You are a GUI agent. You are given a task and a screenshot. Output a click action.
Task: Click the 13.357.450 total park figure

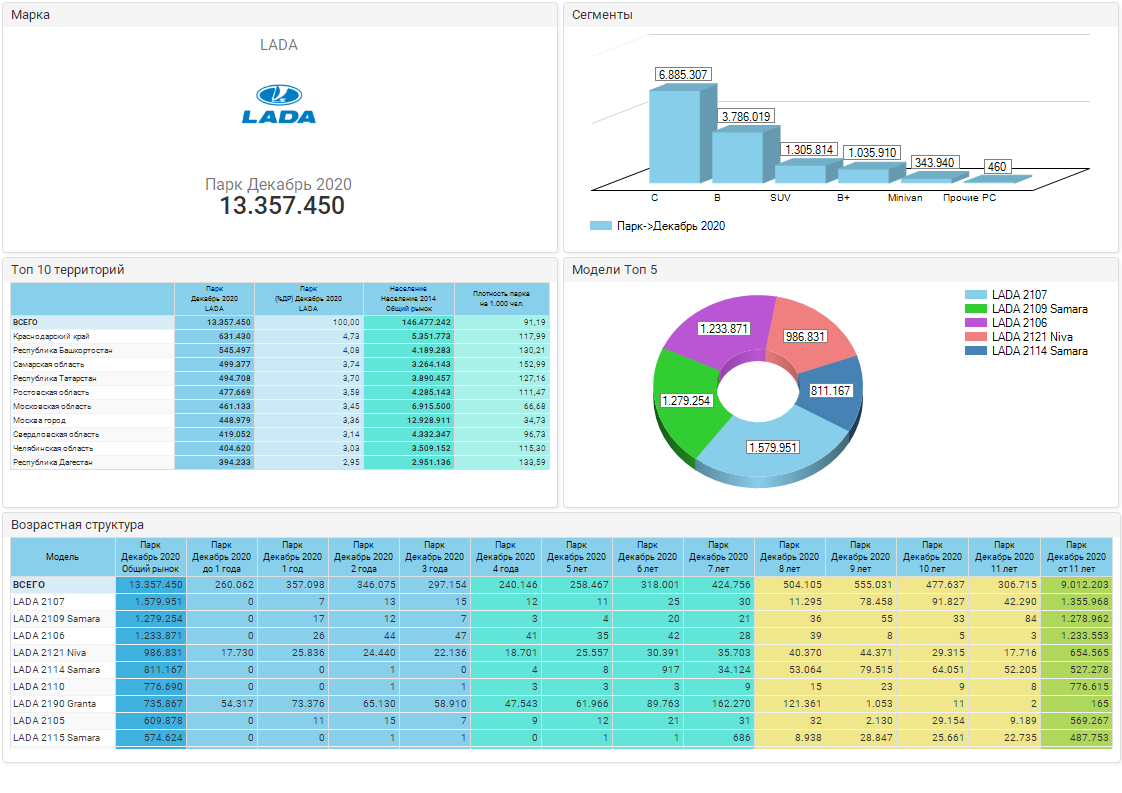click(x=282, y=206)
